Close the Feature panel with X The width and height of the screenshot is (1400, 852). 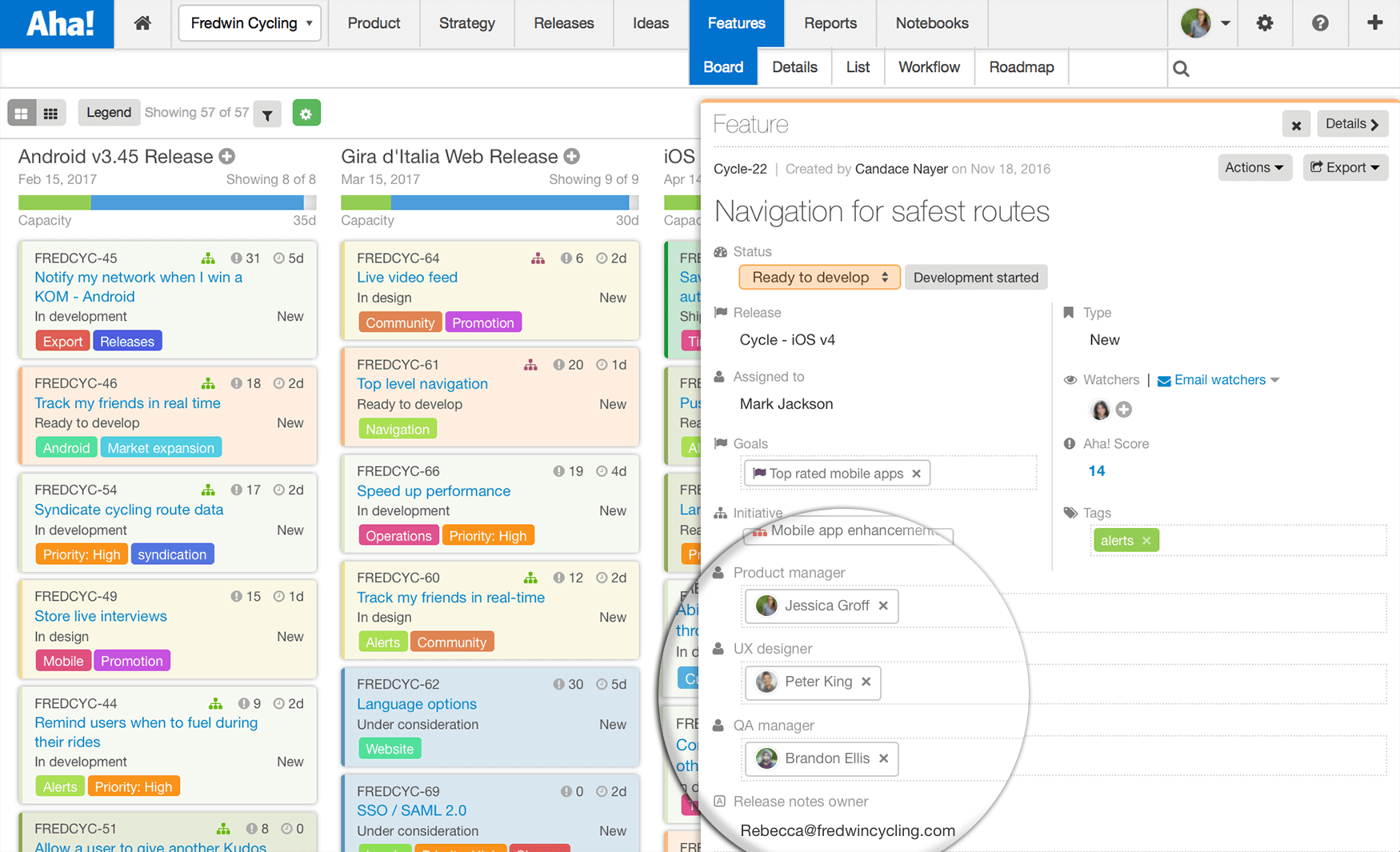point(1296,125)
